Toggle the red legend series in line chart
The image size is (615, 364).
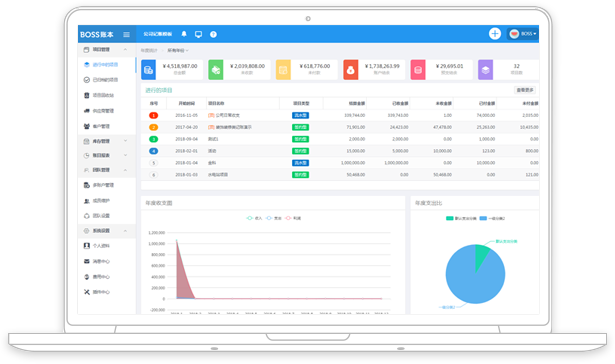(293, 218)
